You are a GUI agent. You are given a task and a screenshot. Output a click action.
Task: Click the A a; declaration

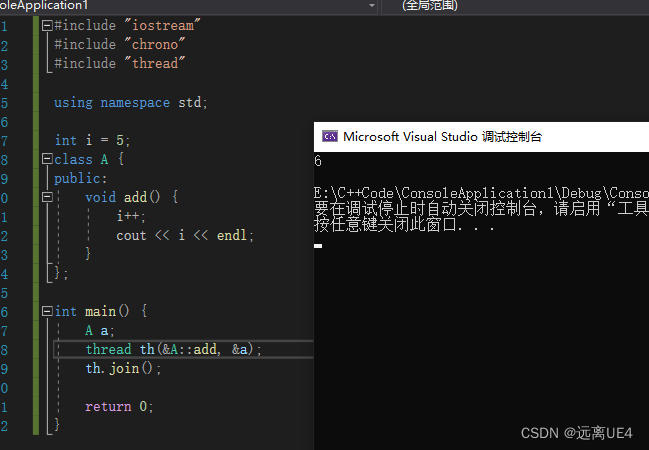[99, 330]
